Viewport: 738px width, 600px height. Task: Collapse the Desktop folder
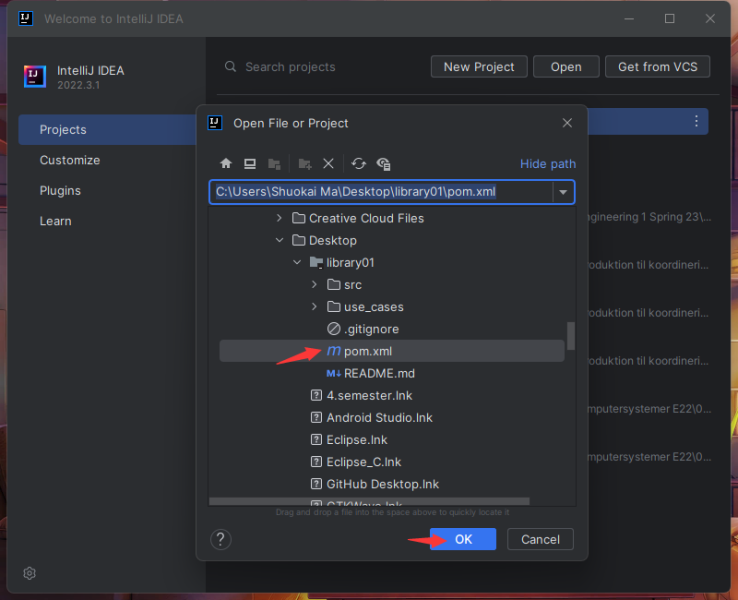[279, 240]
